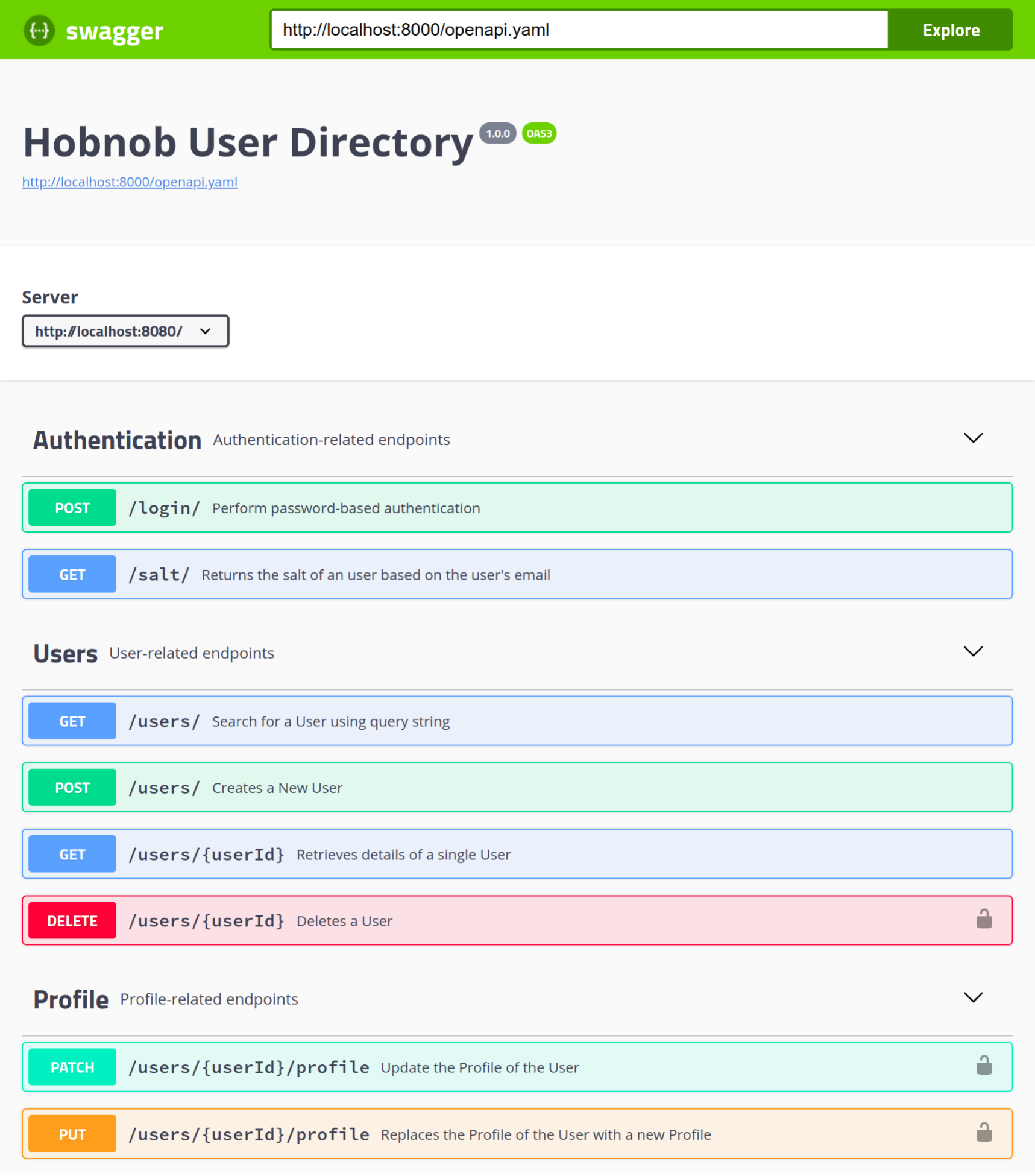Click the lock icon on PATCH profile endpoint

point(984,1066)
